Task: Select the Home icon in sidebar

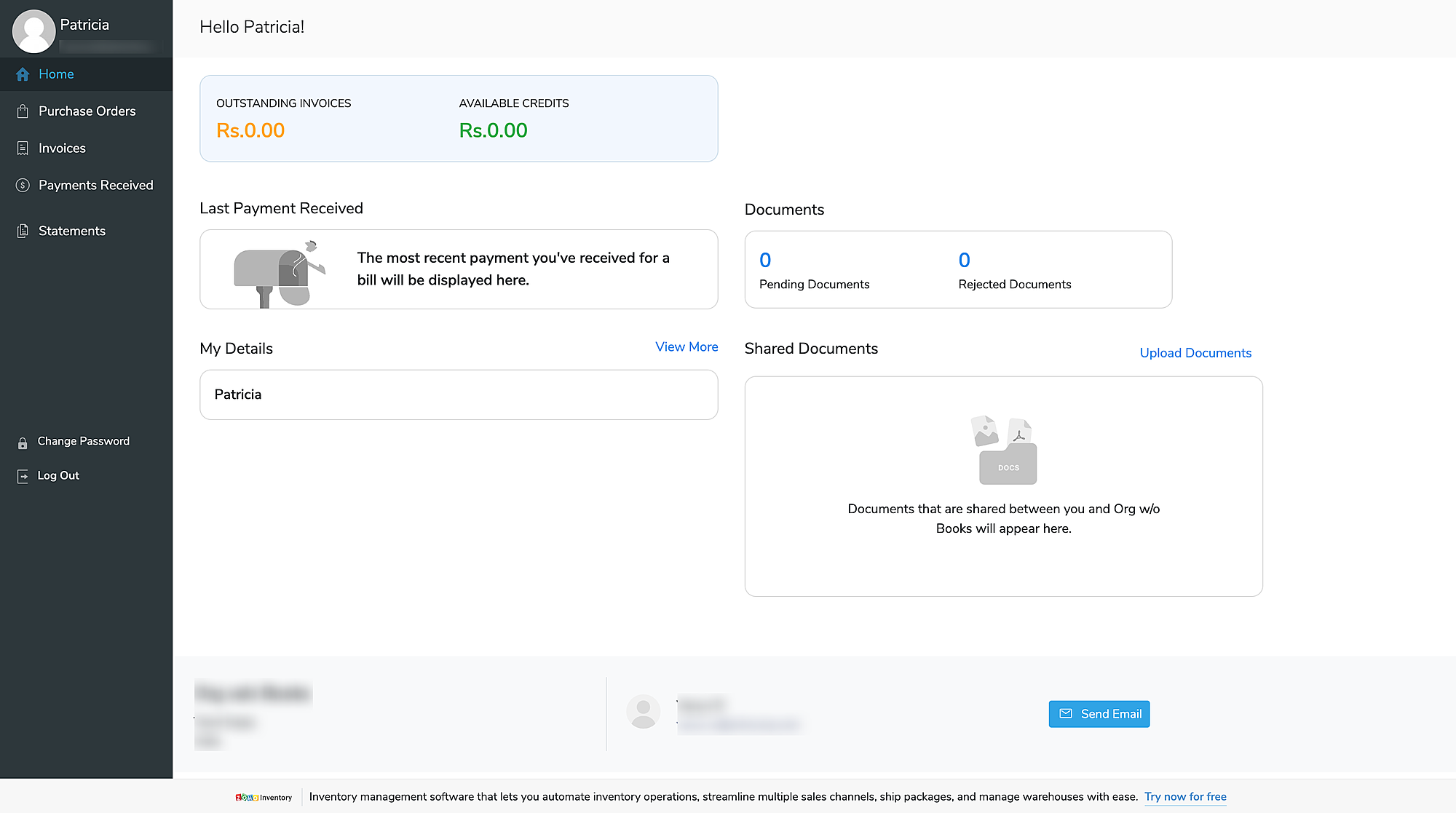Action: point(21,74)
